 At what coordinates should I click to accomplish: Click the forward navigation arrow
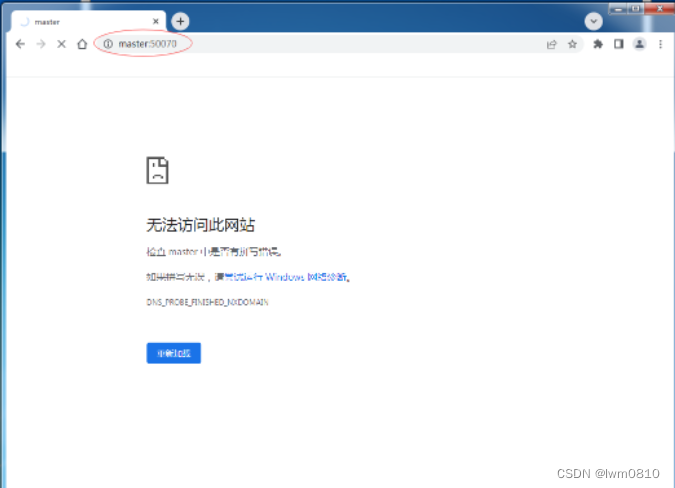pos(41,44)
